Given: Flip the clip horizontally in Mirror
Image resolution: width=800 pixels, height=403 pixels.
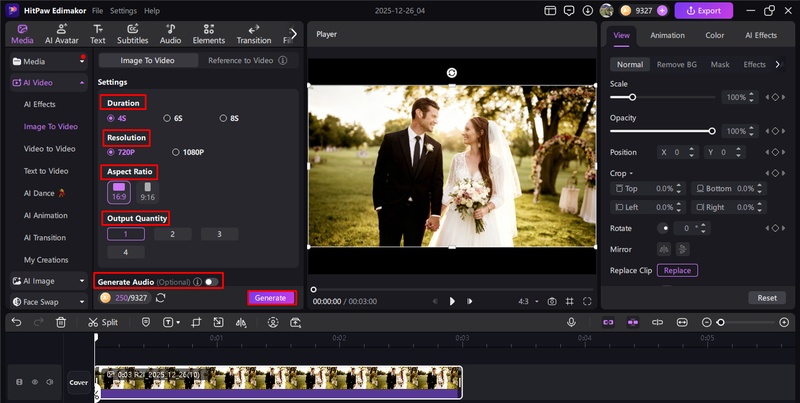Looking at the screenshot, I should 664,249.
